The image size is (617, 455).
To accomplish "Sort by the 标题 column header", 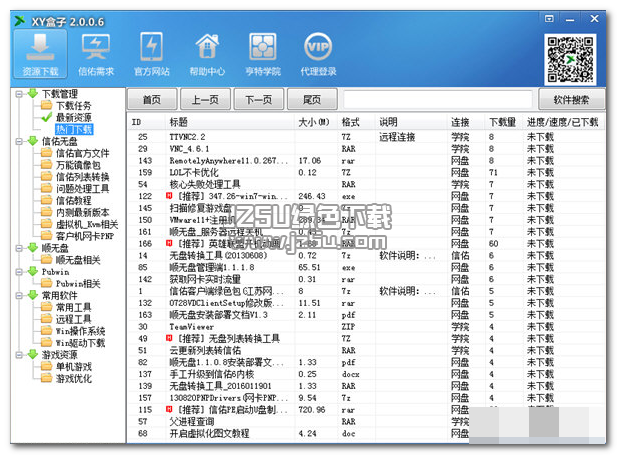I will click(230, 122).
